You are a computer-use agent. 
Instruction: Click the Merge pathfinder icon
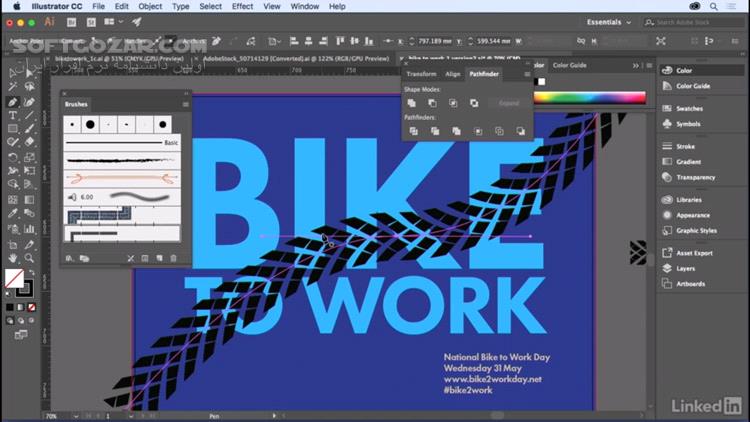tap(456, 131)
